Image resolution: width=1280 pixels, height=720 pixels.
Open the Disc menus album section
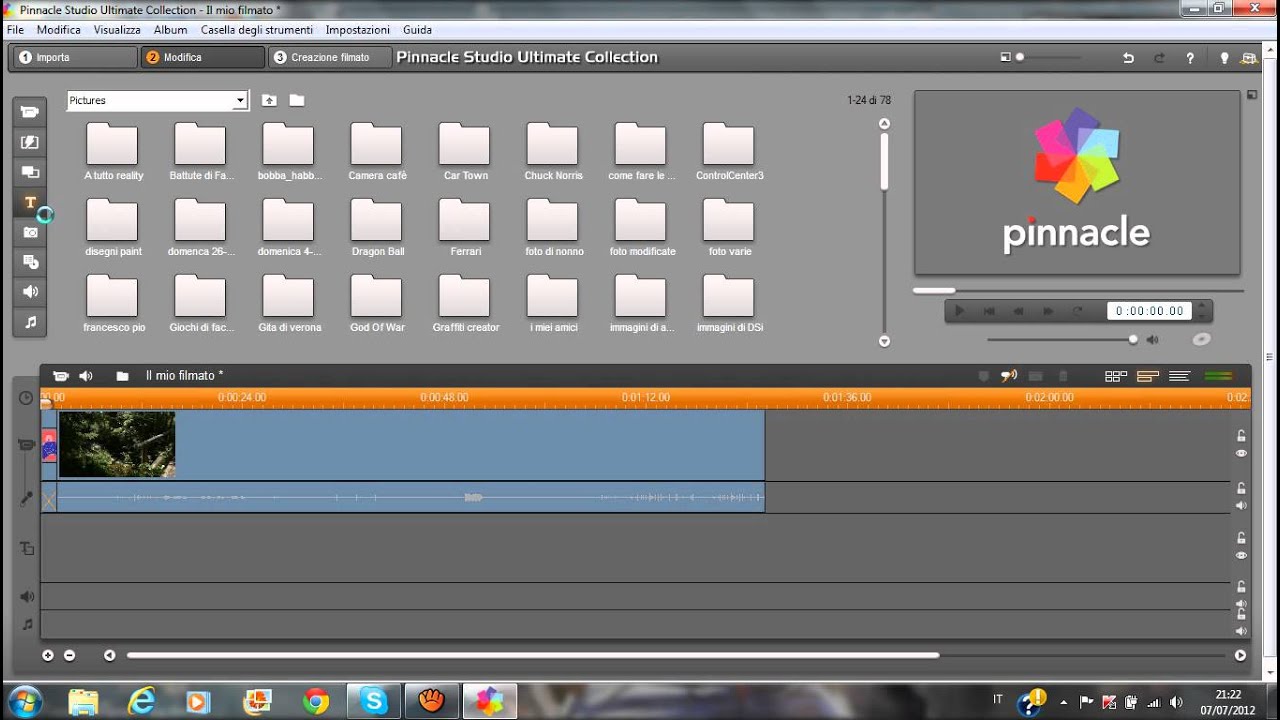(30, 262)
